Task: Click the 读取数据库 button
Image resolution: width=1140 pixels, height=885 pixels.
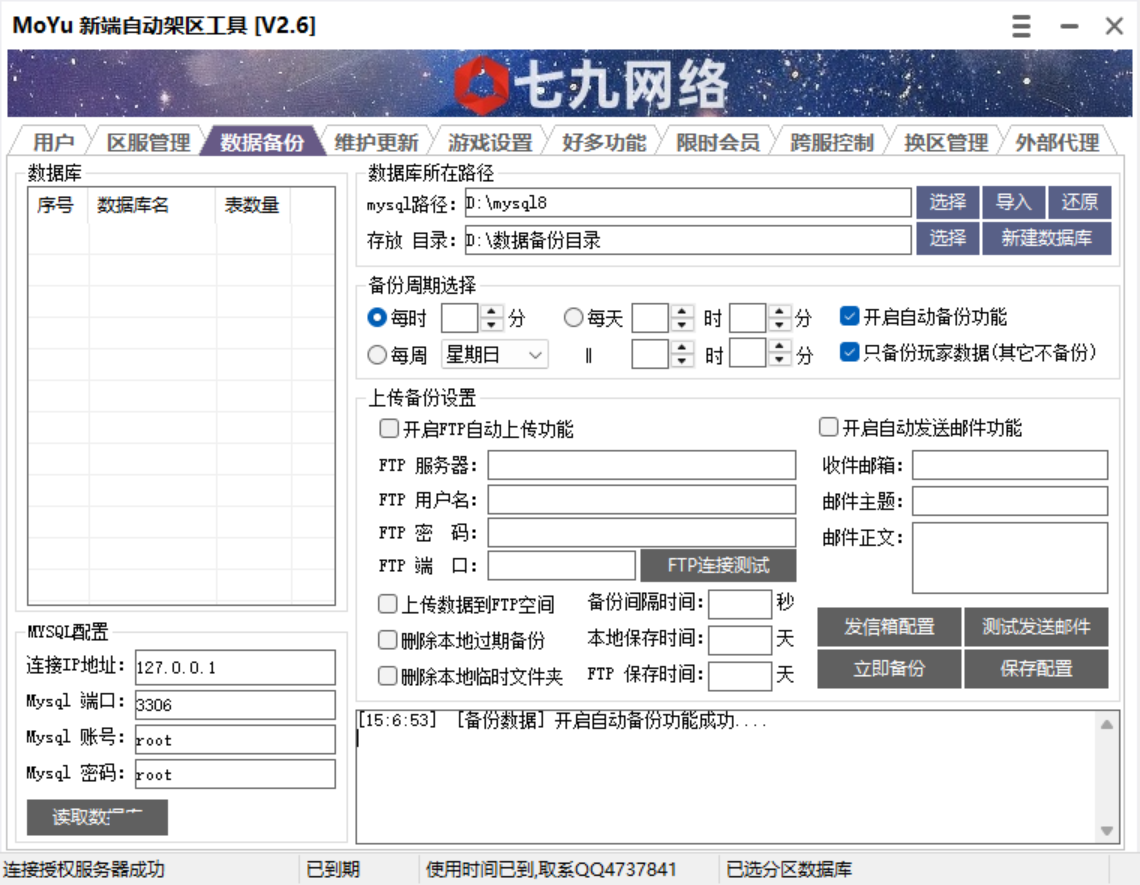Action: [x=100, y=817]
